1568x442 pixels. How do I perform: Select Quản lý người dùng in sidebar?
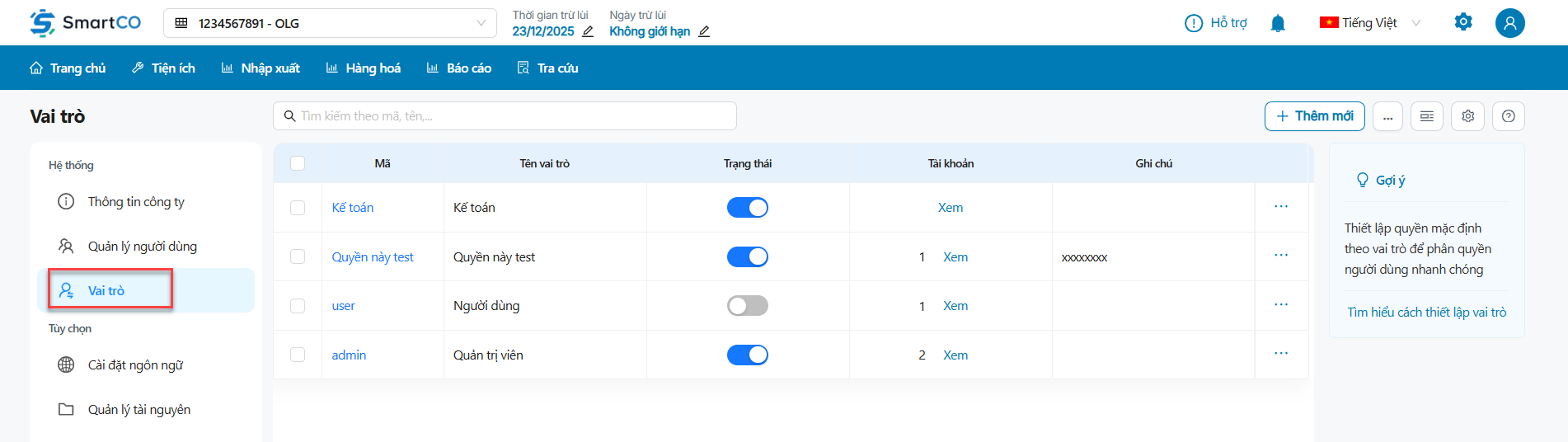[x=142, y=246]
